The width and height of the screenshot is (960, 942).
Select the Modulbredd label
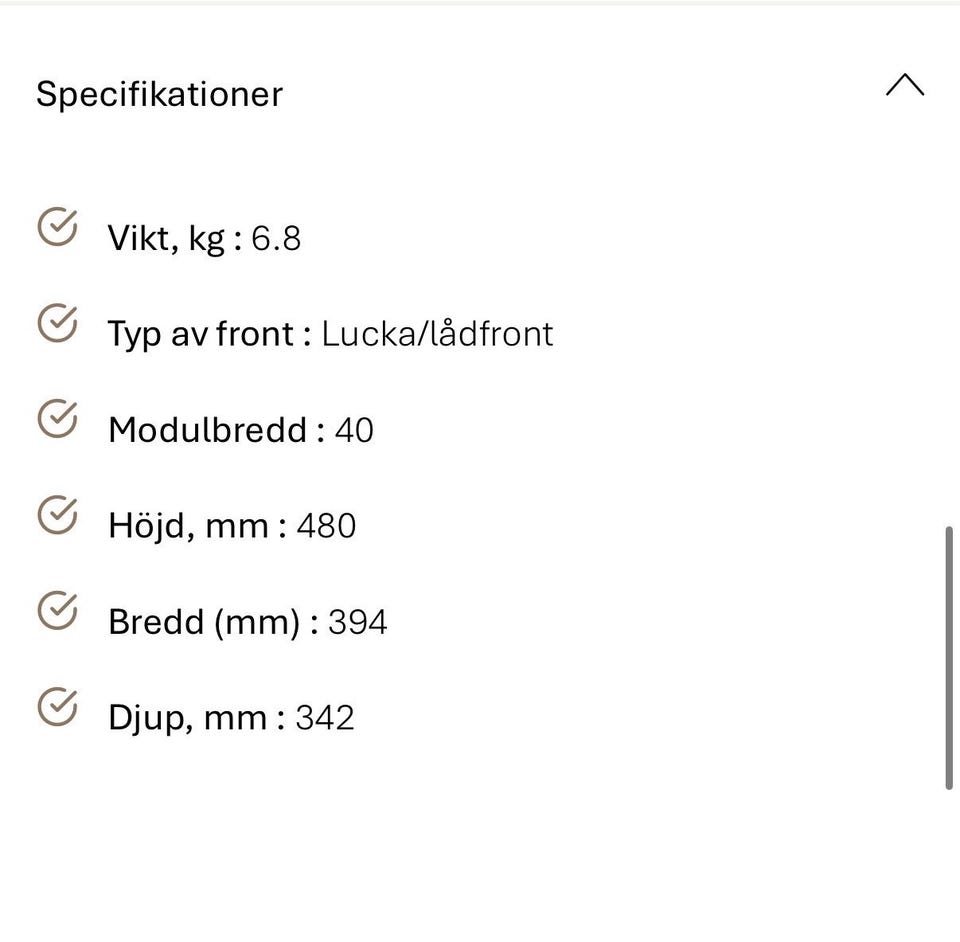[210, 430]
